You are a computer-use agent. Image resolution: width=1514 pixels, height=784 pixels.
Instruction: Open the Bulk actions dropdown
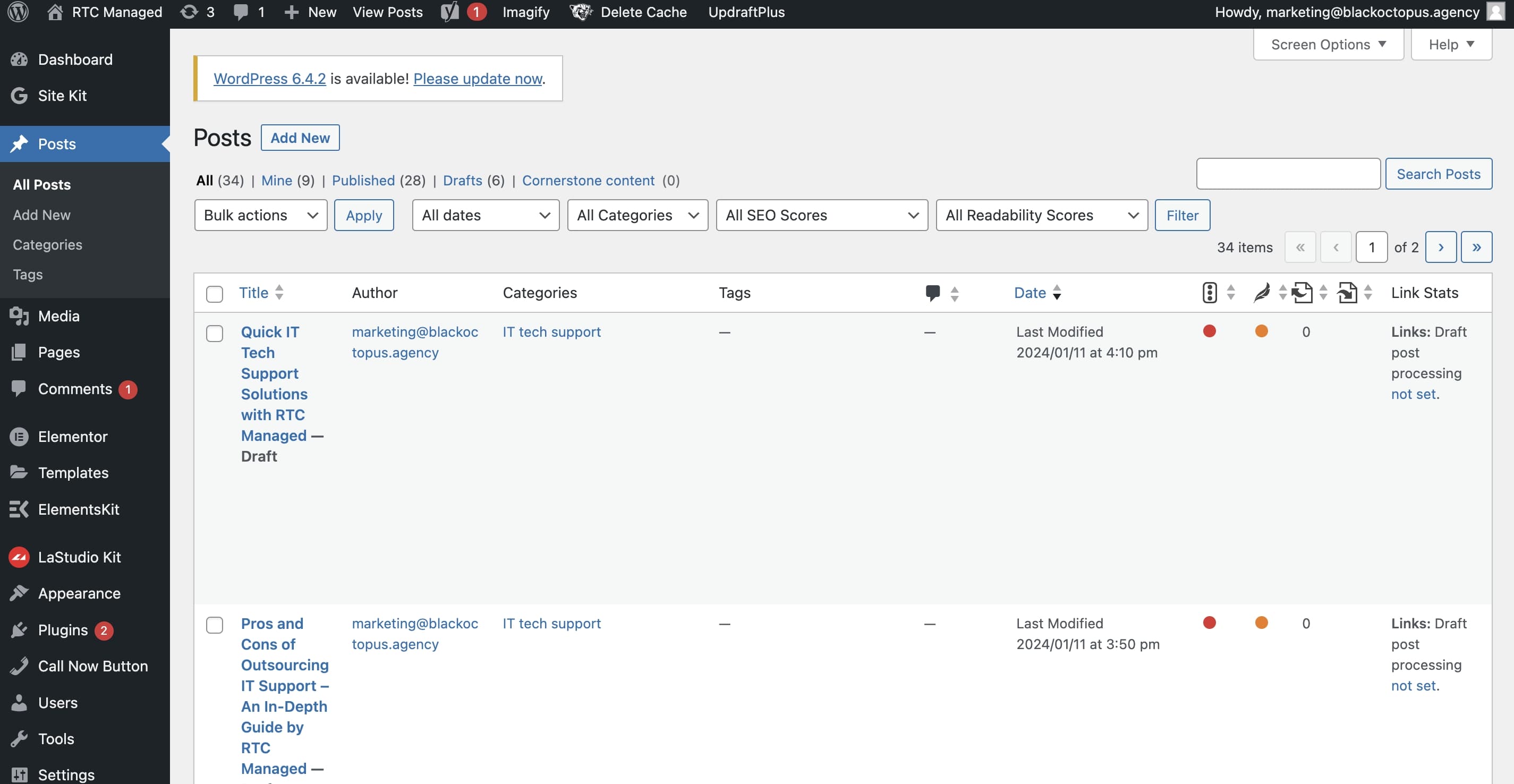click(x=260, y=215)
